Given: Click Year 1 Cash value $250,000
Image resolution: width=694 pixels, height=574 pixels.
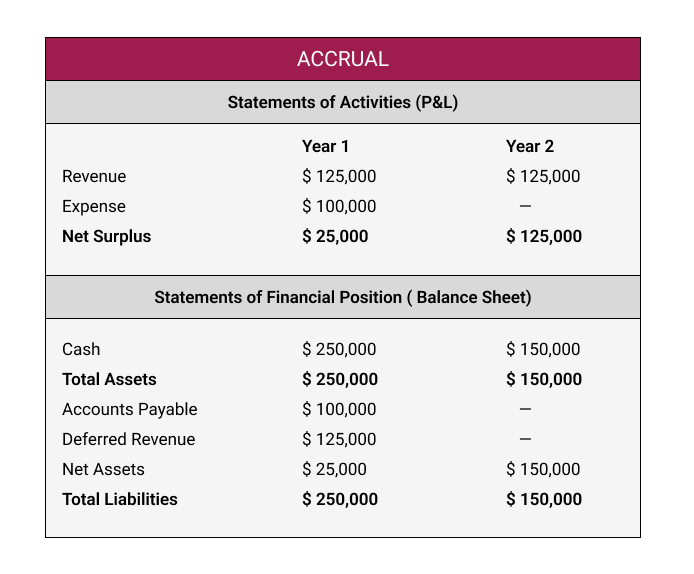Looking at the screenshot, I should [x=339, y=349].
